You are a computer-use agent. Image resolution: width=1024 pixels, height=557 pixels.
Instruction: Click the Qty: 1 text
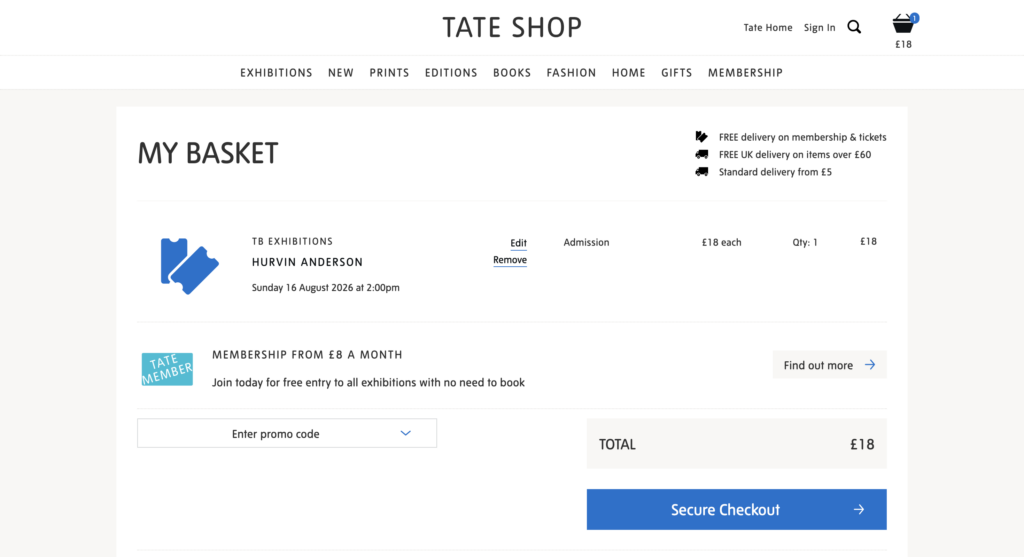(x=805, y=242)
